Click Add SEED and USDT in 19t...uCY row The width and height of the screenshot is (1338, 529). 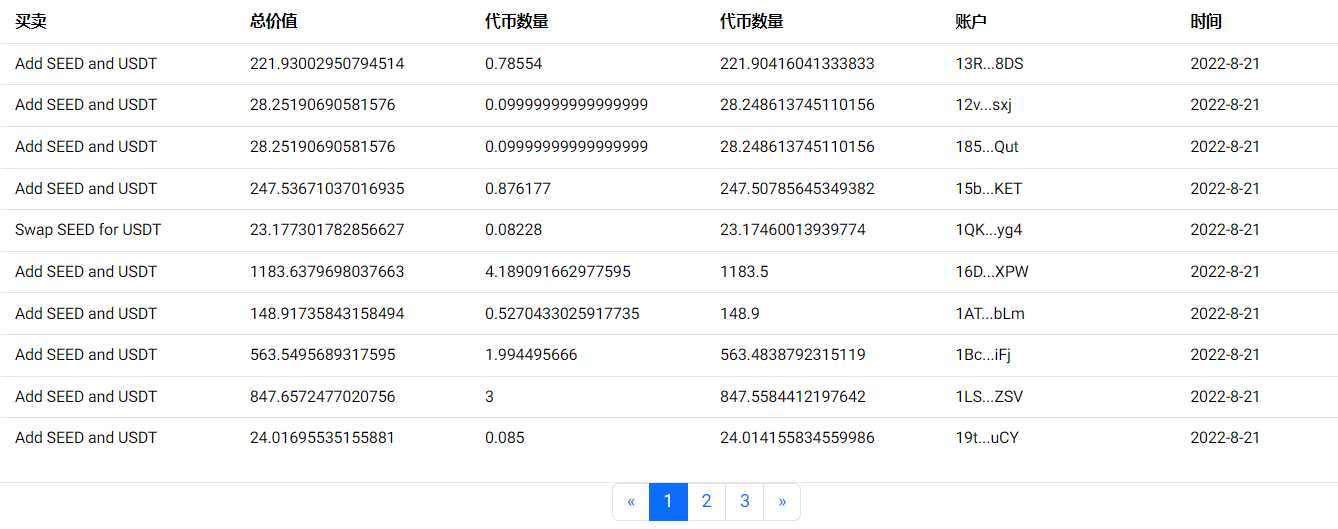[86, 438]
